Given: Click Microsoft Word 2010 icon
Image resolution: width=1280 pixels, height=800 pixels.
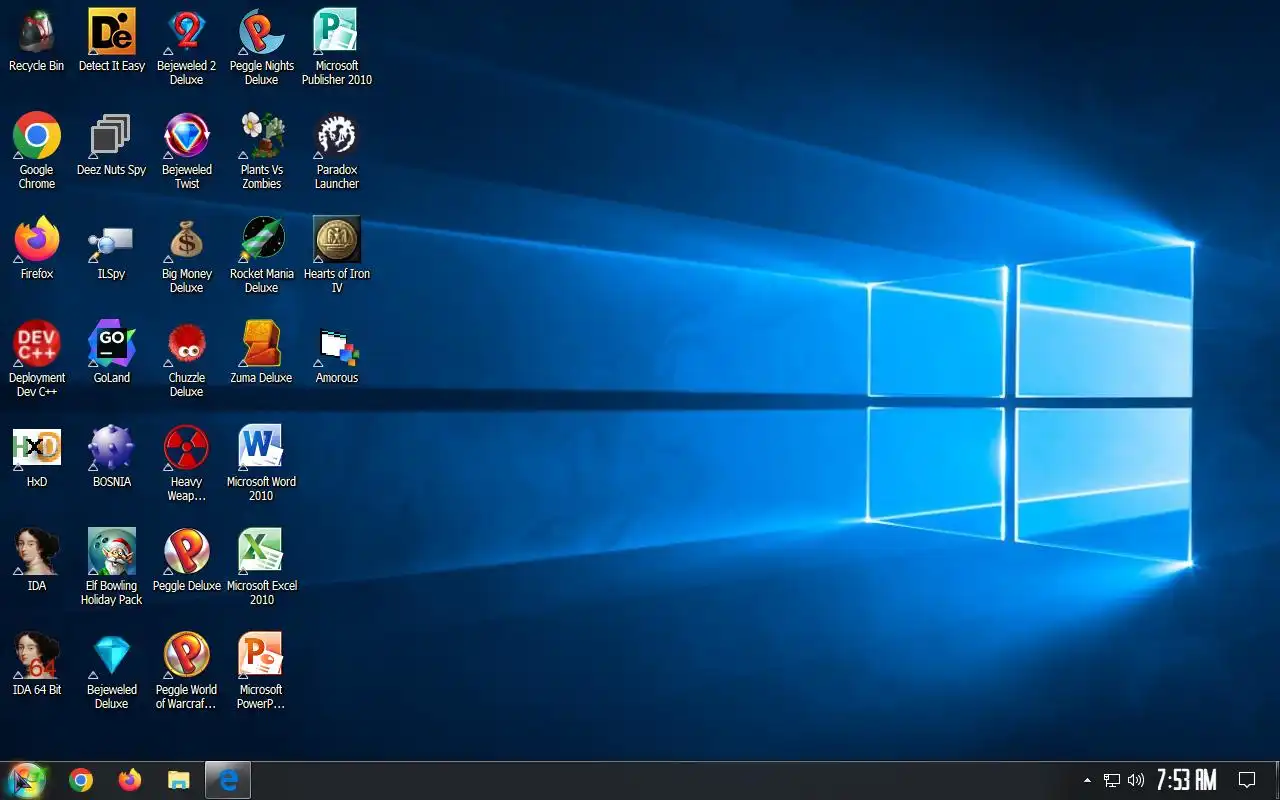Looking at the screenshot, I should point(261,464).
